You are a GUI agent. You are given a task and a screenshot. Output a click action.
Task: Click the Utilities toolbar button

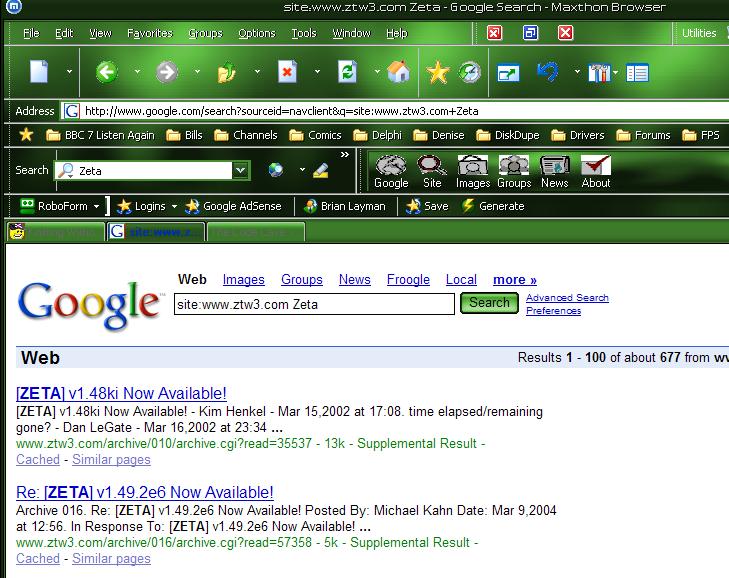699,33
